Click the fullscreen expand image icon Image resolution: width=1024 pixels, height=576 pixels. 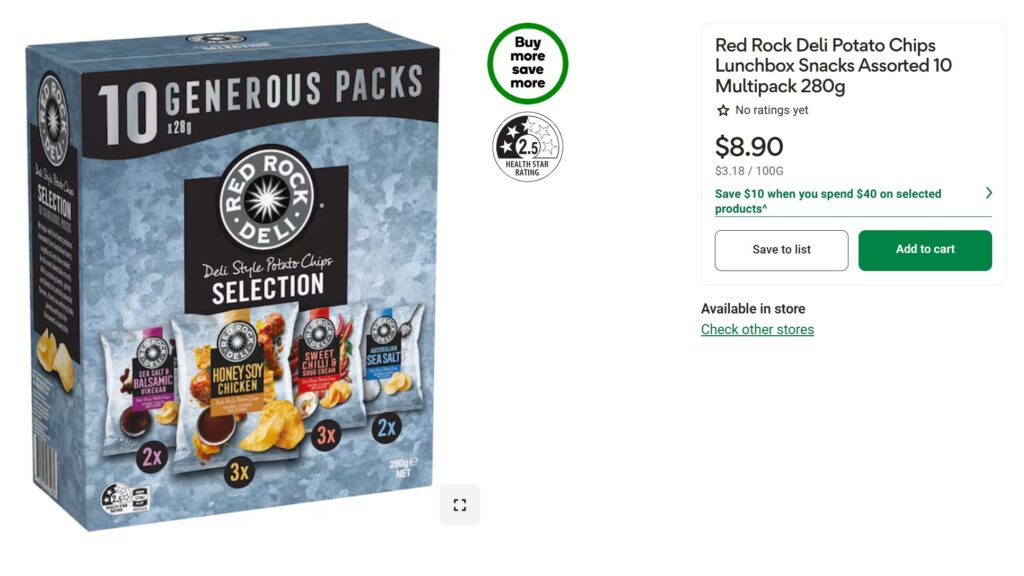point(460,505)
